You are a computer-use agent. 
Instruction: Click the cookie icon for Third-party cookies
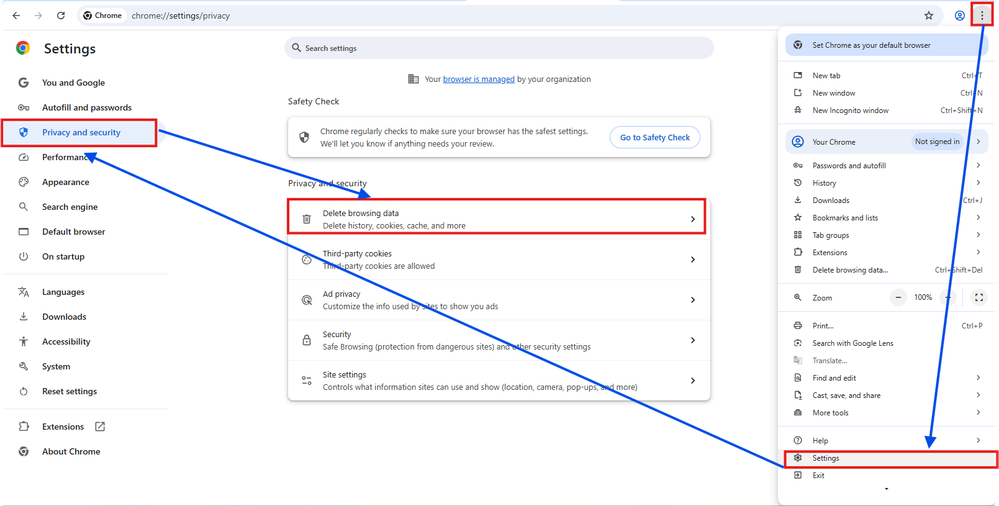[306, 260]
